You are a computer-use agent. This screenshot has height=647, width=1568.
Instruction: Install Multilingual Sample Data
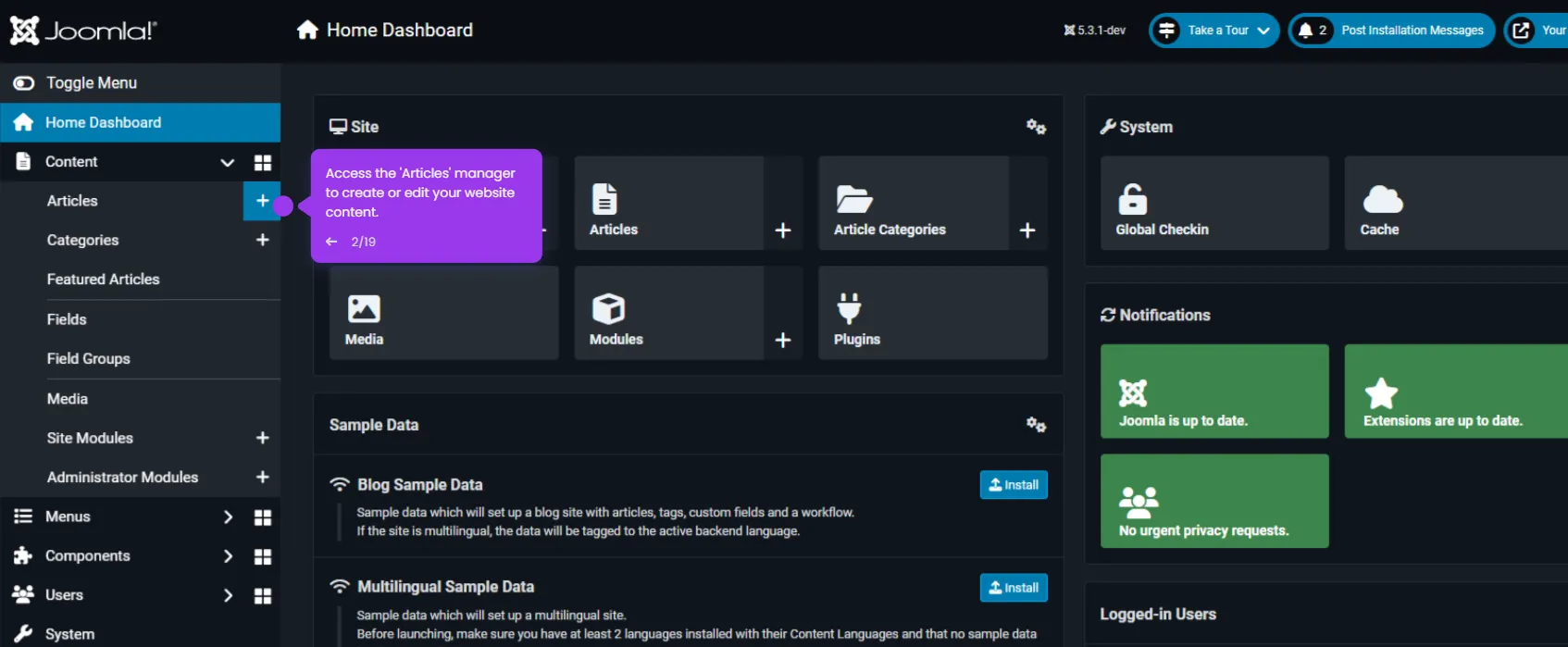coord(1014,588)
